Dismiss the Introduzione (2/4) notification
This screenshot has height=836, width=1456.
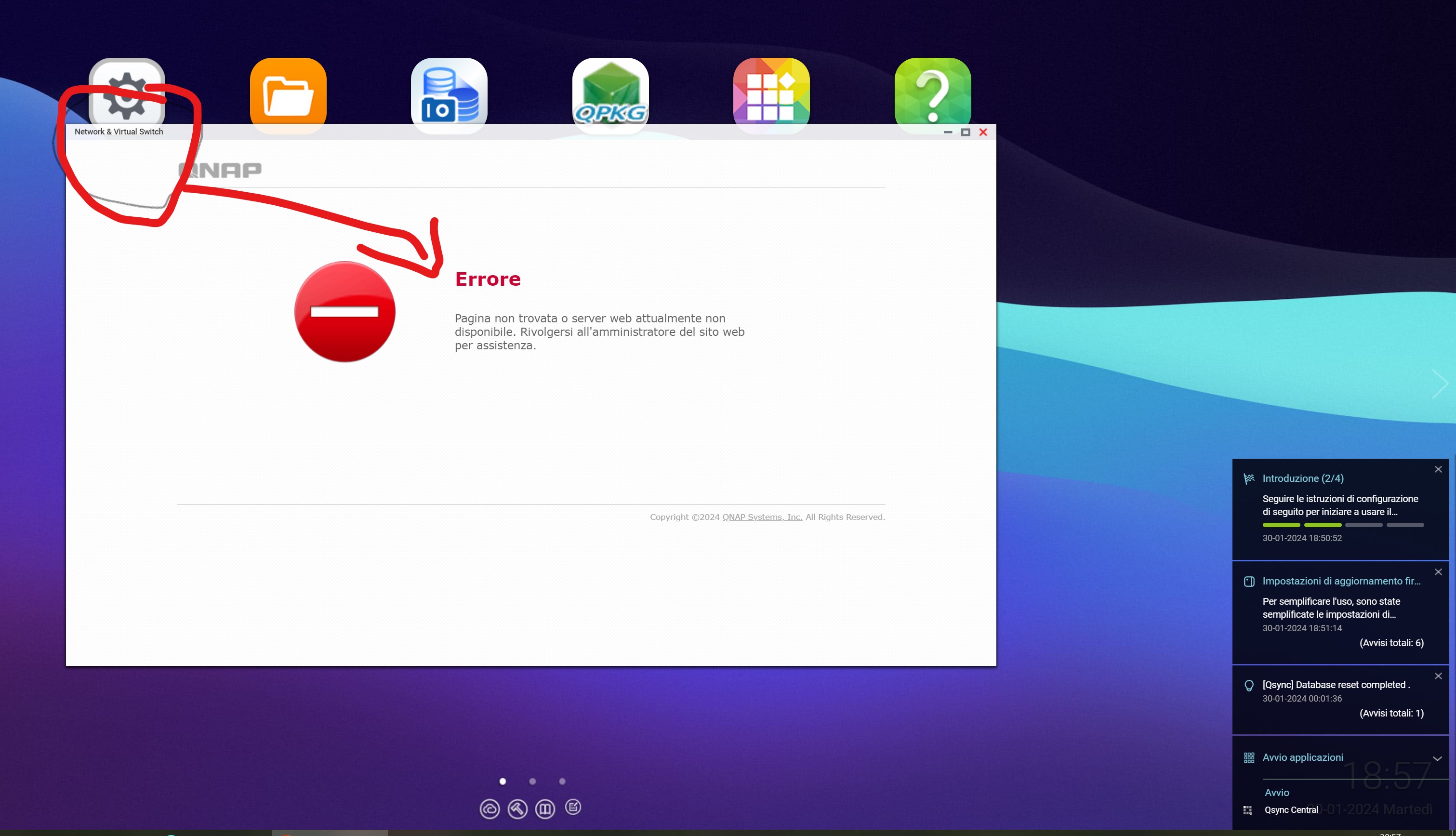point(1438,469)
